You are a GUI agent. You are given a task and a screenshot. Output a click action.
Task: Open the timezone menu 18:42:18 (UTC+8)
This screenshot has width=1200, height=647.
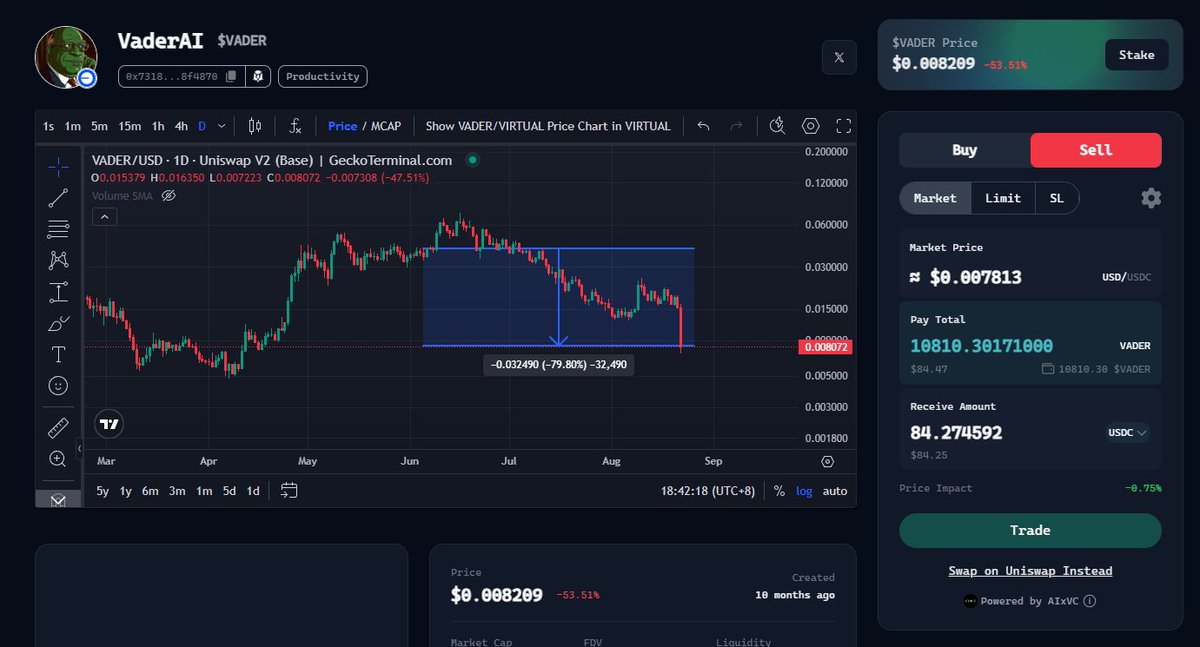708,491
